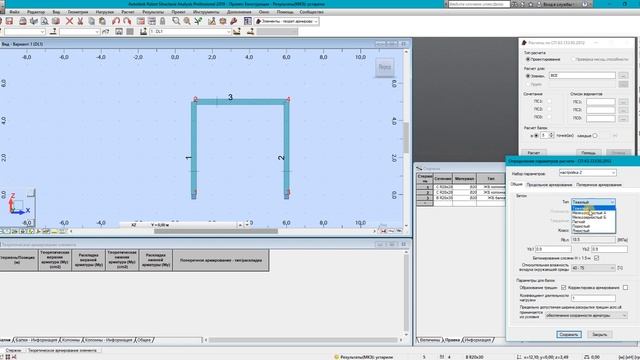
Task: Click the icon right after the DL1 load case selector
Action: 237,31
